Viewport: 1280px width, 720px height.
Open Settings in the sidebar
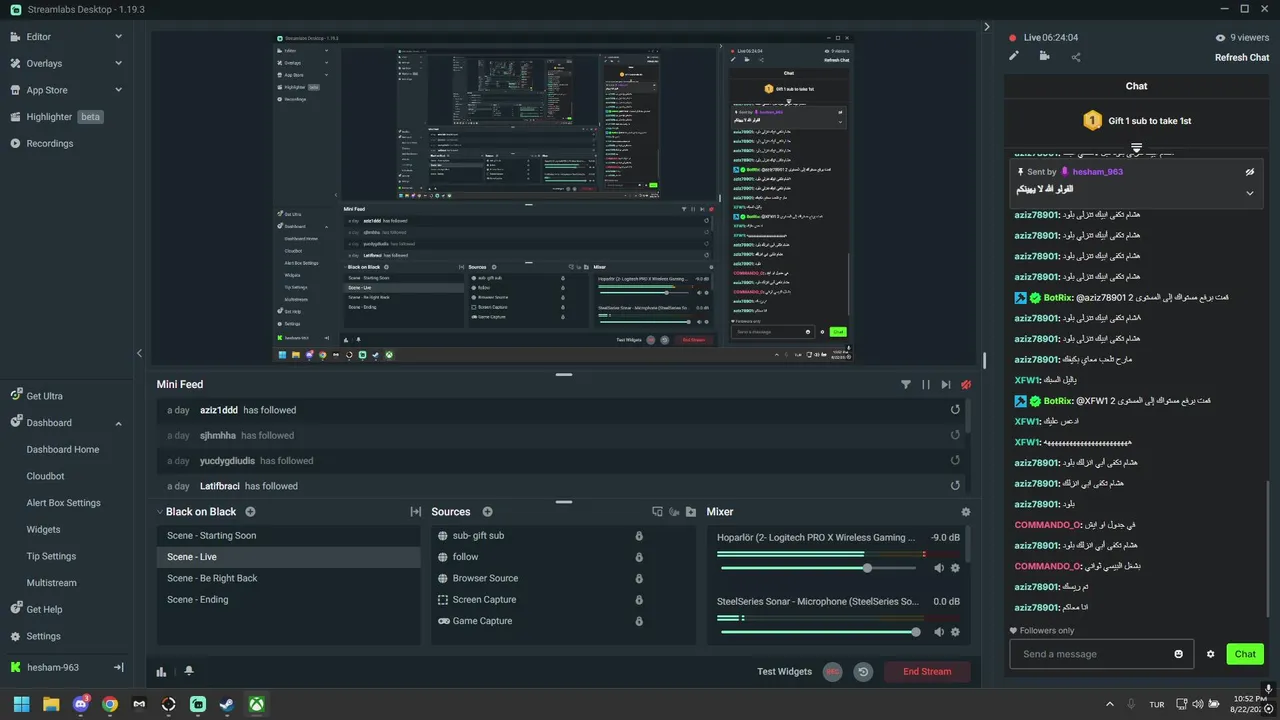click(x=43, y=636)
